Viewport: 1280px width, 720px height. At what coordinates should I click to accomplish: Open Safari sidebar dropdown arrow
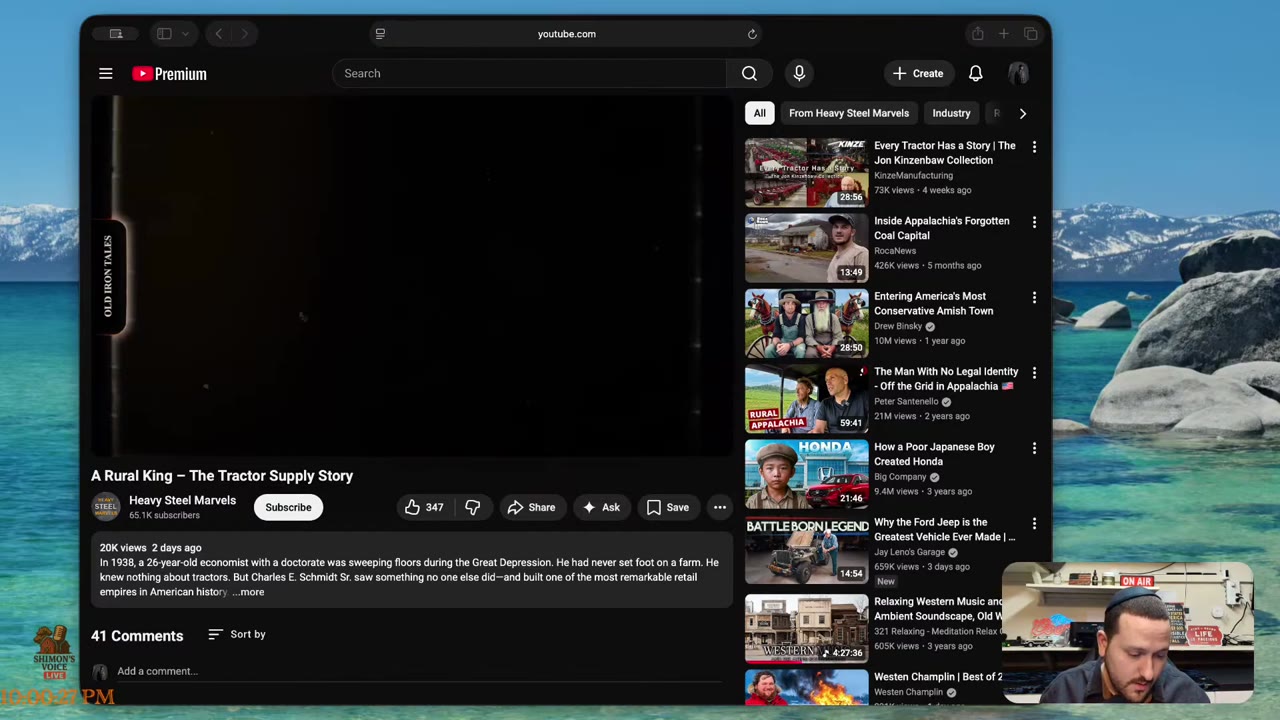(185, 34)
